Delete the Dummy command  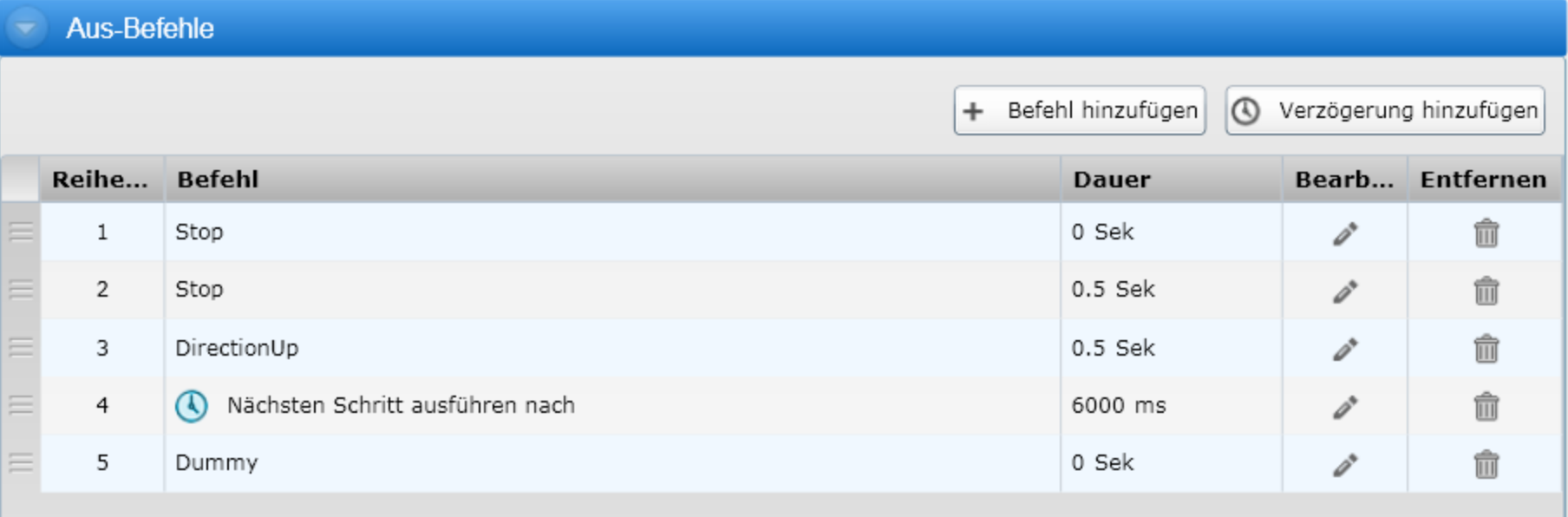[1486, 465]
